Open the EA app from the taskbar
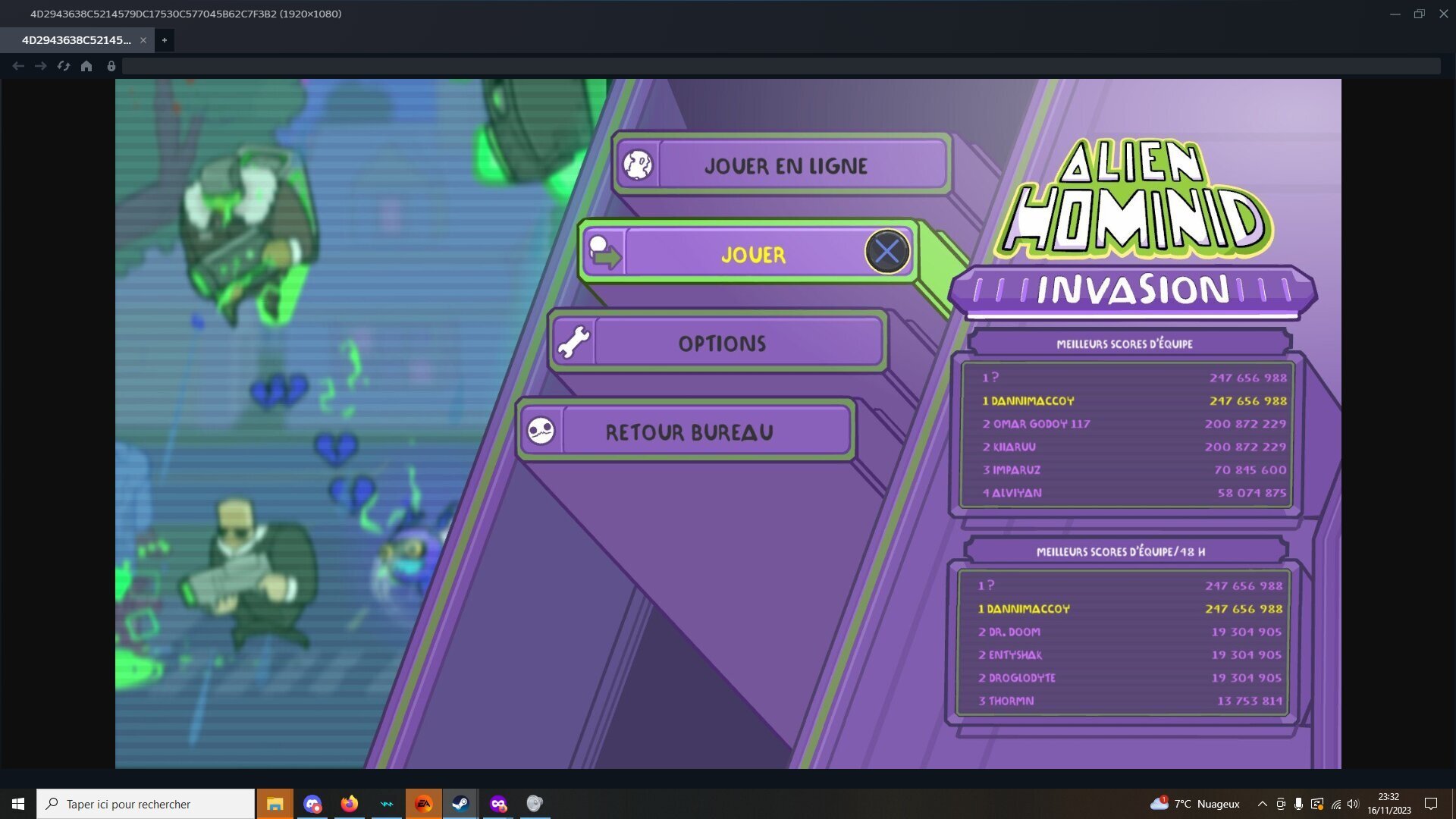Image resolution: width=1456 pixels, height=819 pixels. [x=423, y=804]
